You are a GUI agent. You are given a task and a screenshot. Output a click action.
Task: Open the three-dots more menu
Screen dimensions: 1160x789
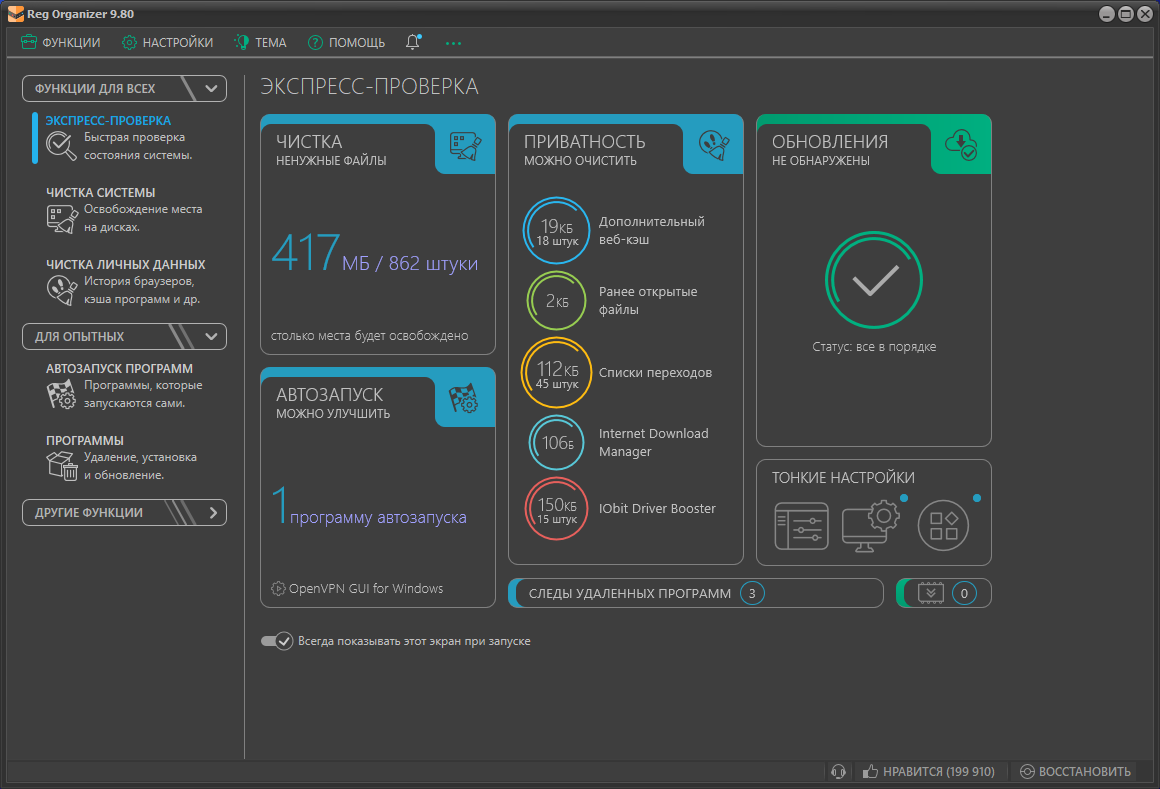(x=453, y=44)
